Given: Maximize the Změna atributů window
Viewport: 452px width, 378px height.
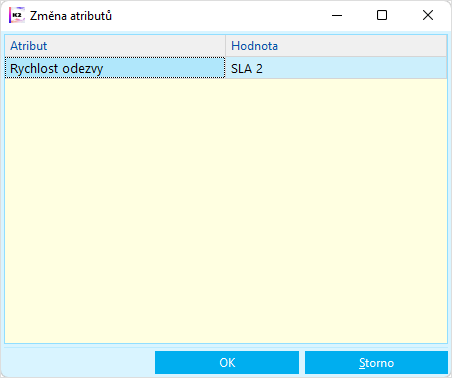Looking at the screenshot, I should coord(382,15).
